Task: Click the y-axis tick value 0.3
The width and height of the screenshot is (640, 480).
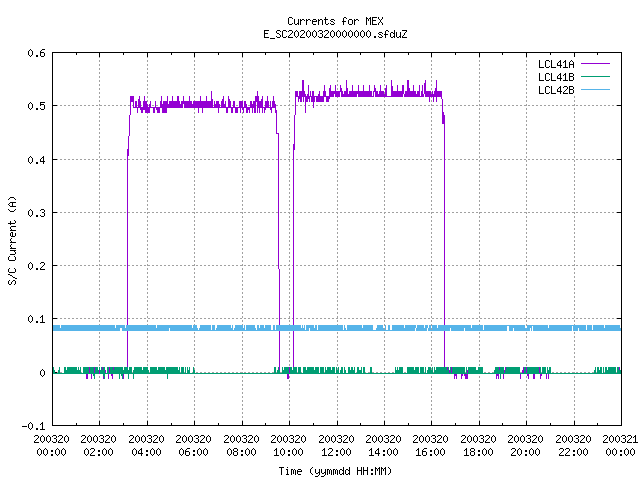Action: (36, 213)
